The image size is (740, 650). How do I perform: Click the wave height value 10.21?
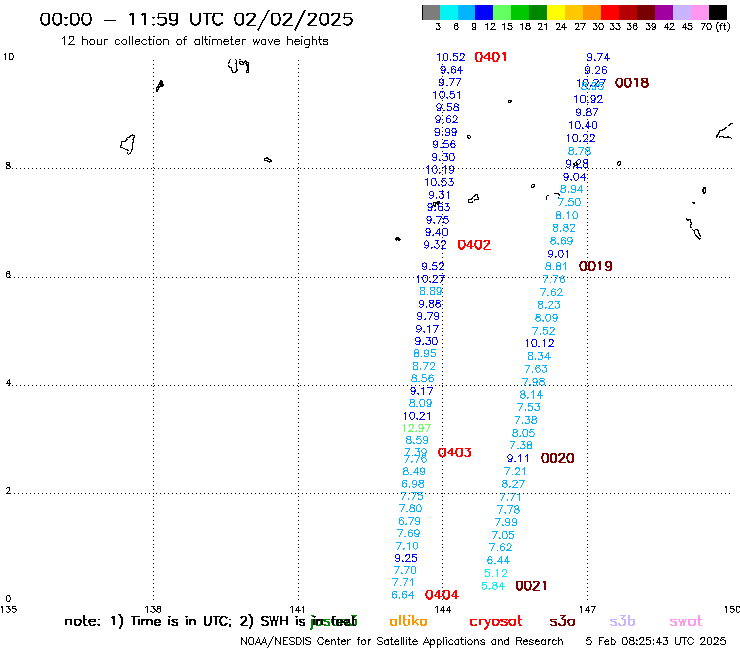[x=417, y=416]
